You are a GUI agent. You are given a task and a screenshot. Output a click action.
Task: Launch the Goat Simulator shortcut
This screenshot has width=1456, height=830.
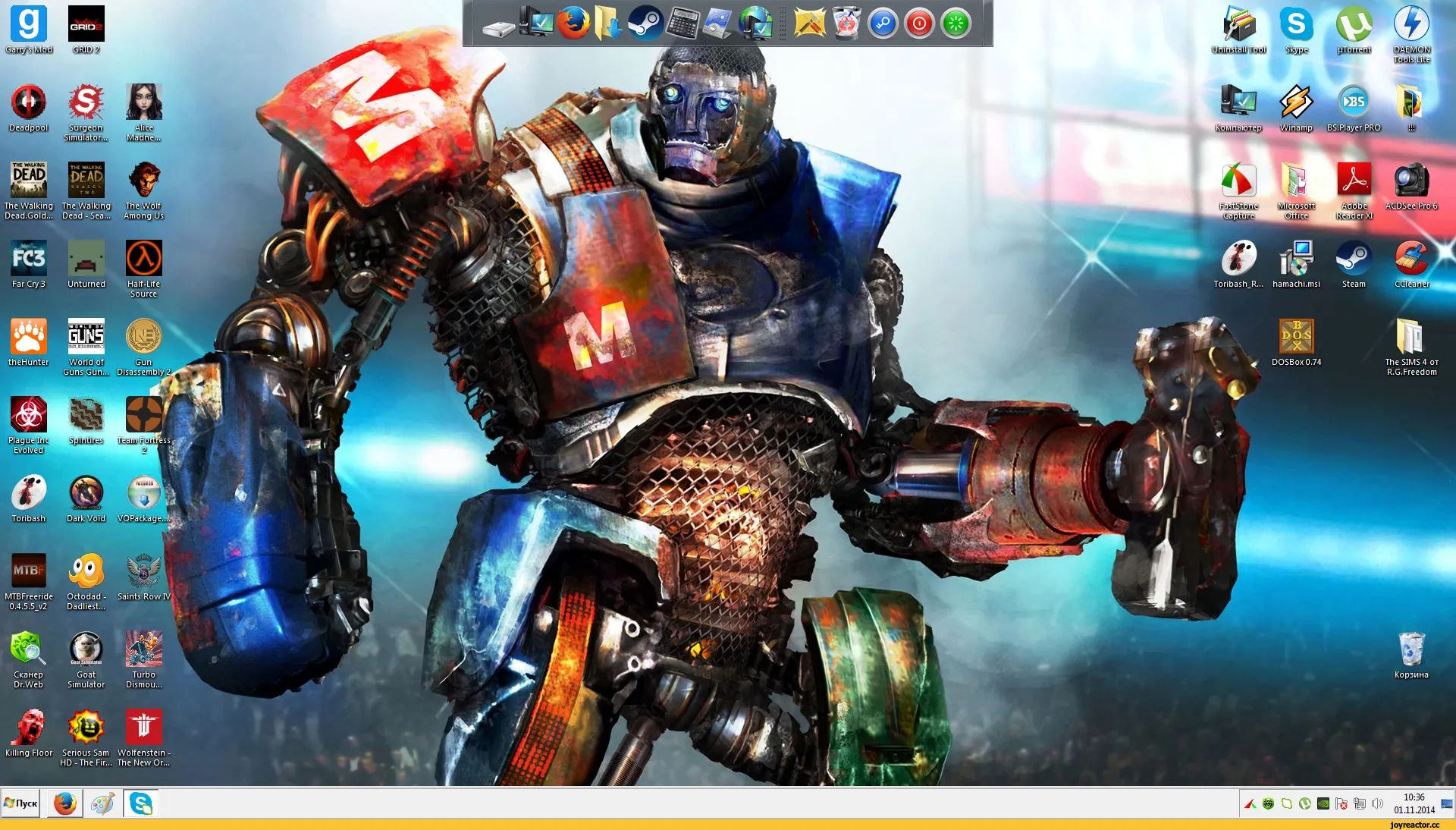[86, 659]
